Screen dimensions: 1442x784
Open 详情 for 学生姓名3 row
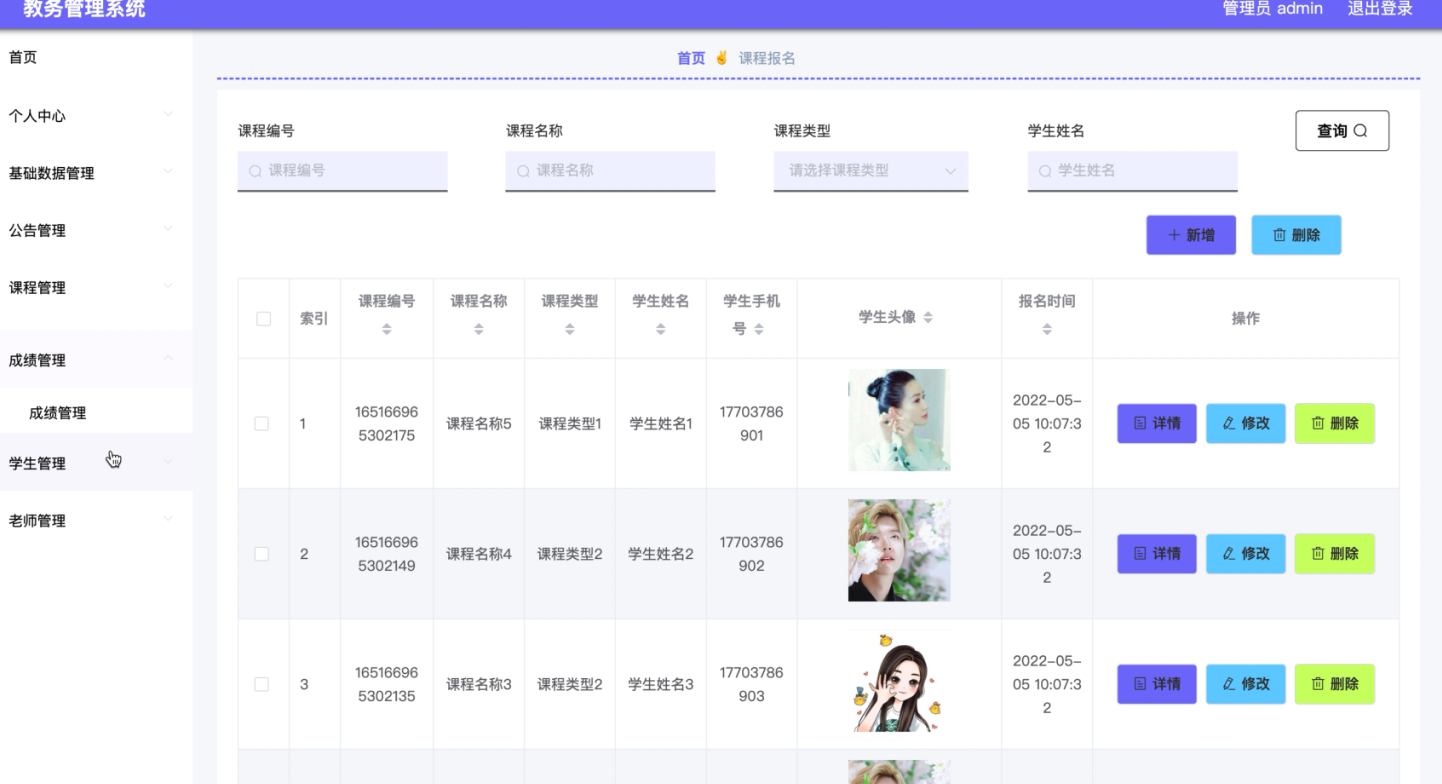1157,684
